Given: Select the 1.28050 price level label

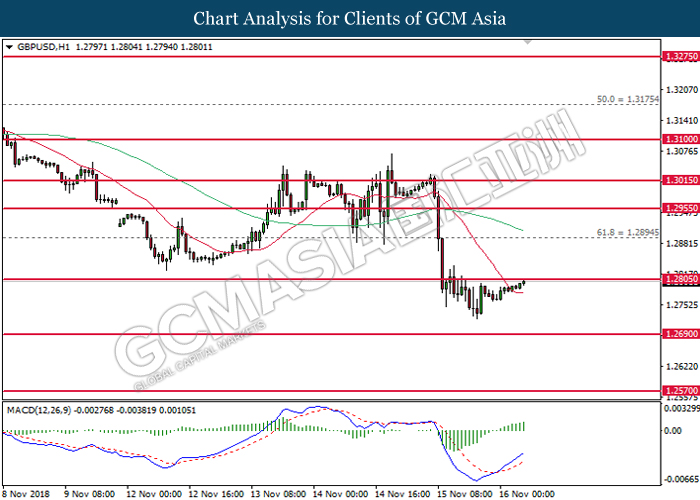Looking at the screenshot, I should tap(681, 279).
